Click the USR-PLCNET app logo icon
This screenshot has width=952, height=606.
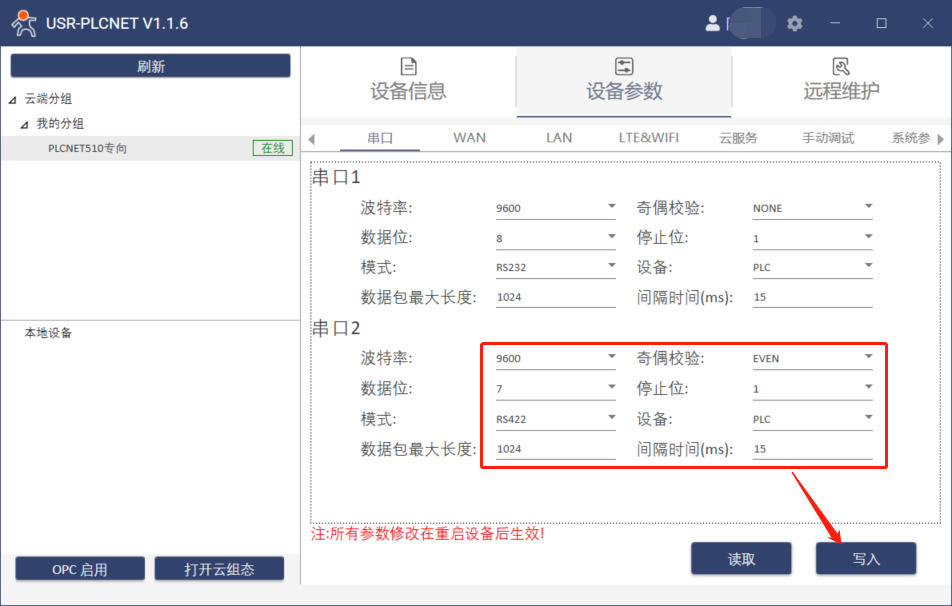[x=22, y=23]
